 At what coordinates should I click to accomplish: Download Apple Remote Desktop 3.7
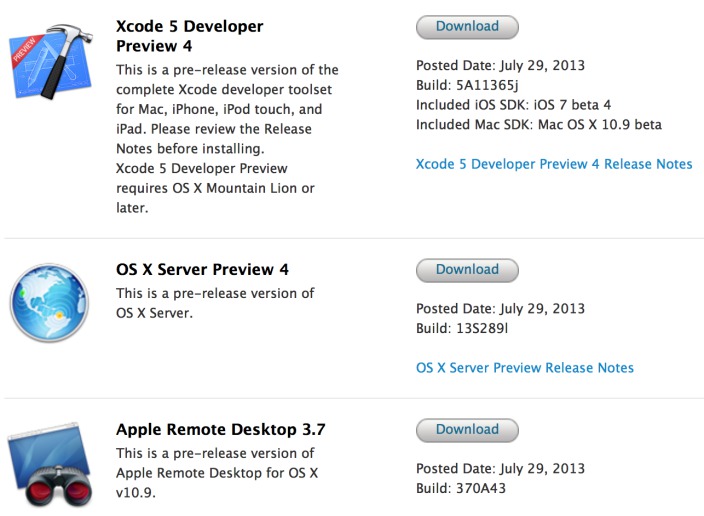pyautogui.click(x=467, y=430)
